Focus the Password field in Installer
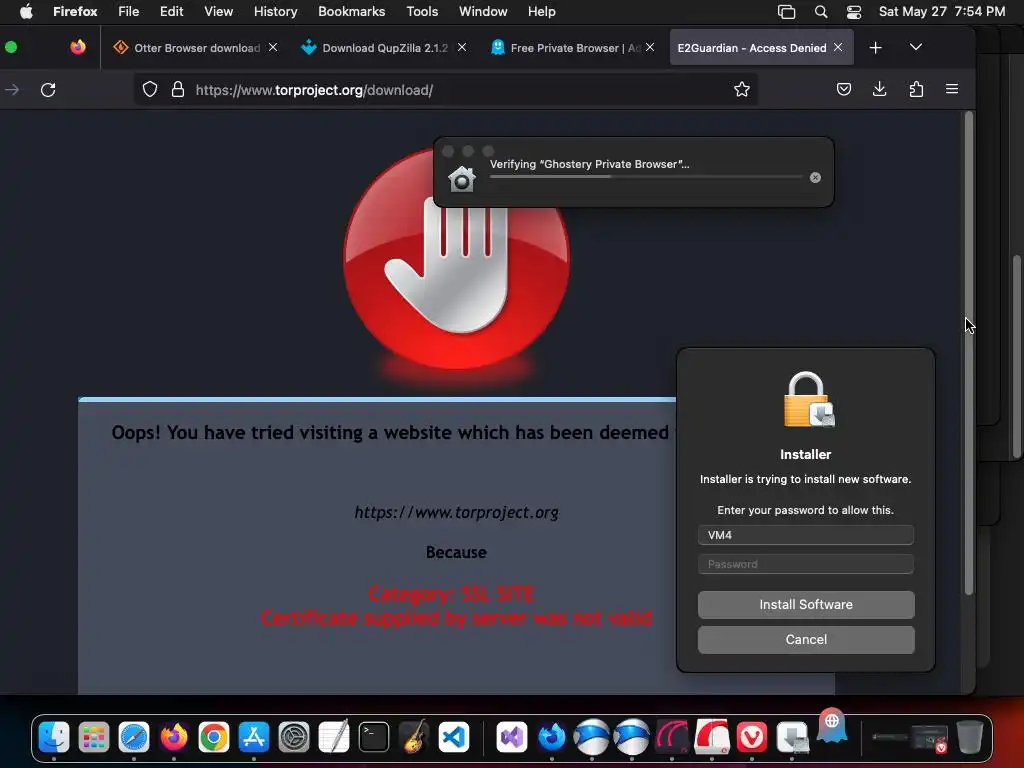Image resolution: width=1024 pixels, height=768 pixels. coord(806,564)
